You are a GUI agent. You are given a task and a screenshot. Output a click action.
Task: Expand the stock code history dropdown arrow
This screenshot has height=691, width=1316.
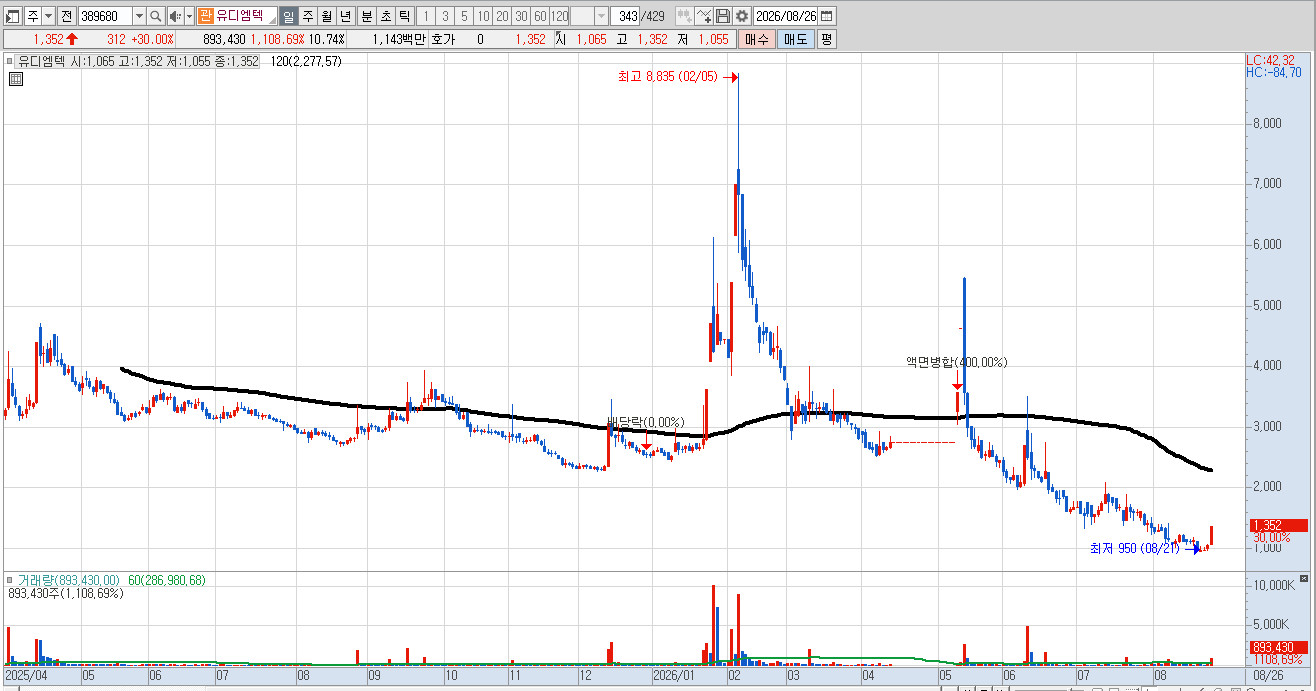tap(139, 16)
